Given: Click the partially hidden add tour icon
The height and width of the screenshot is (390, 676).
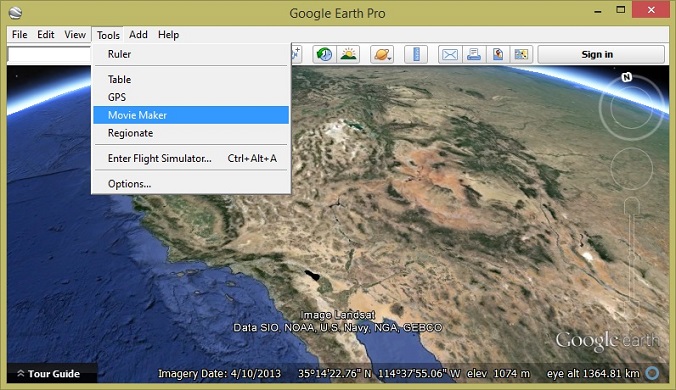Looking at the screenshot, I should point(297,54).
